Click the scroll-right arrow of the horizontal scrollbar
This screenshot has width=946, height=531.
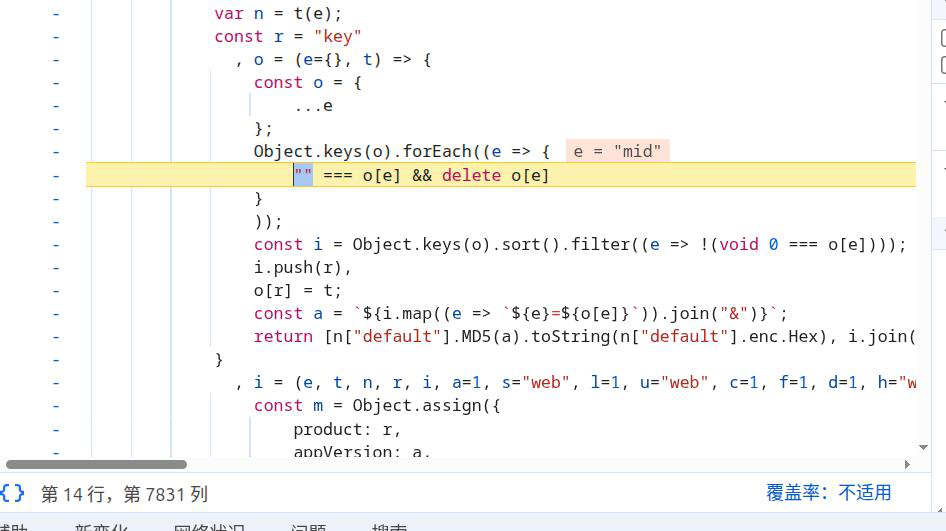click(x=907, y=464)
